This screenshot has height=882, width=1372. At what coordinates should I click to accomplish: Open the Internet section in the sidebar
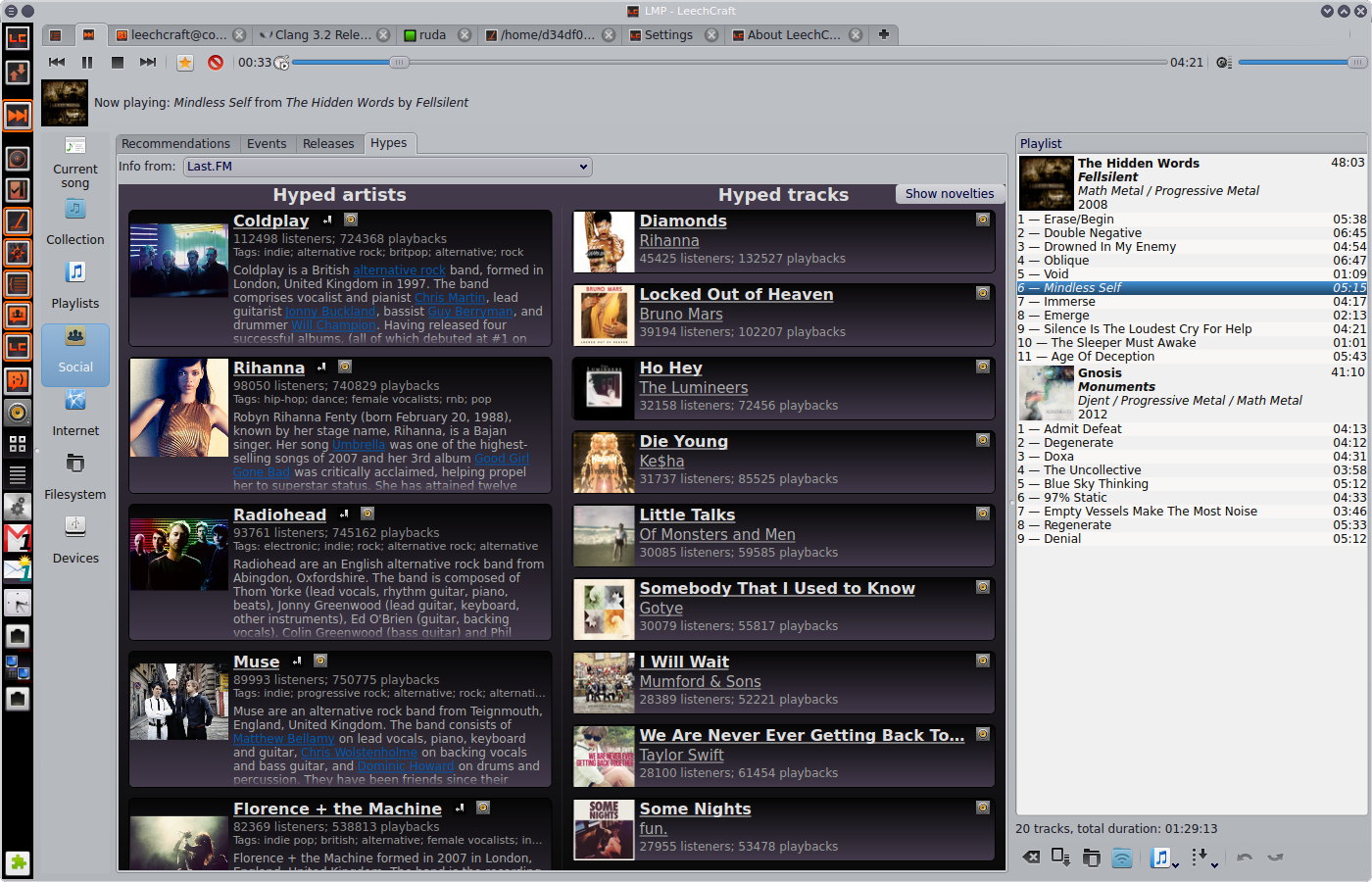[x=75, y=415]
